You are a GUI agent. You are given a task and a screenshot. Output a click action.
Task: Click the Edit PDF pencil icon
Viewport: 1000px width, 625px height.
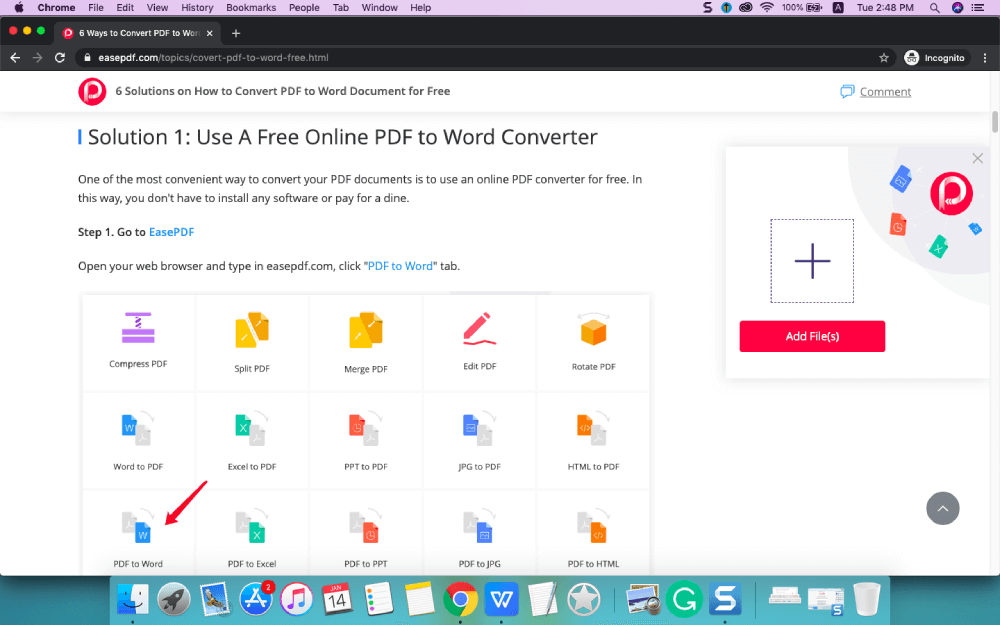click(480, 329)
